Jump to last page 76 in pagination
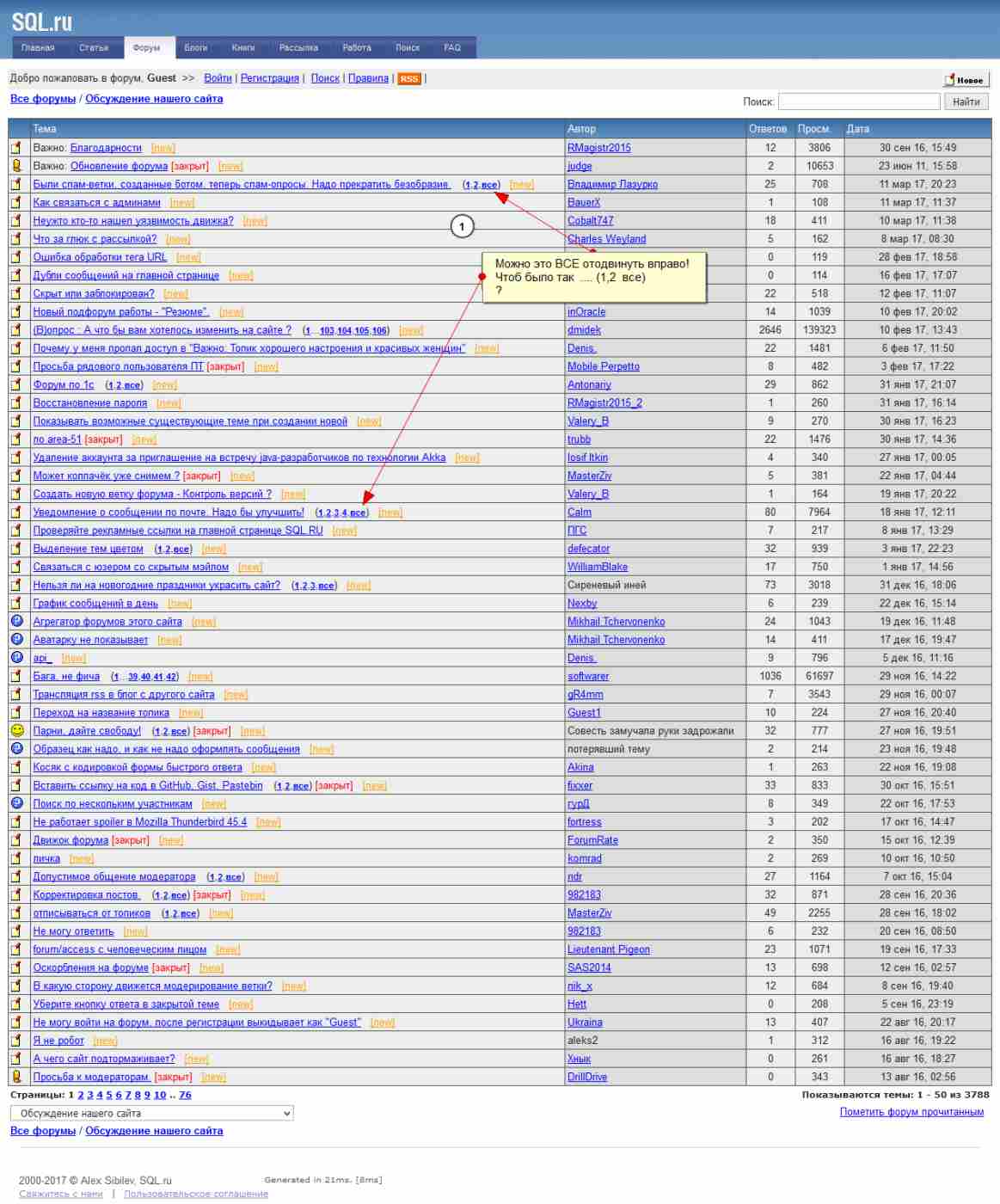Image resolution: width=1000 pixels, height=1204 pixels. 185,1095
